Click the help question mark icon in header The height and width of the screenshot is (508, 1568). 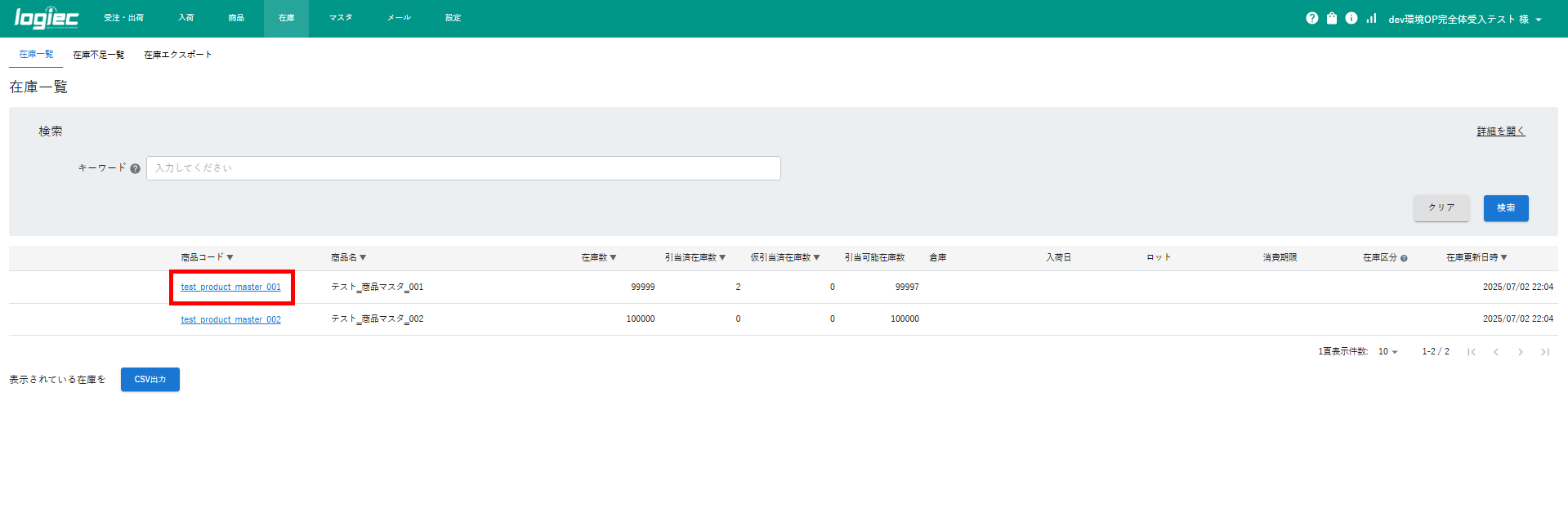point(1311,18)
